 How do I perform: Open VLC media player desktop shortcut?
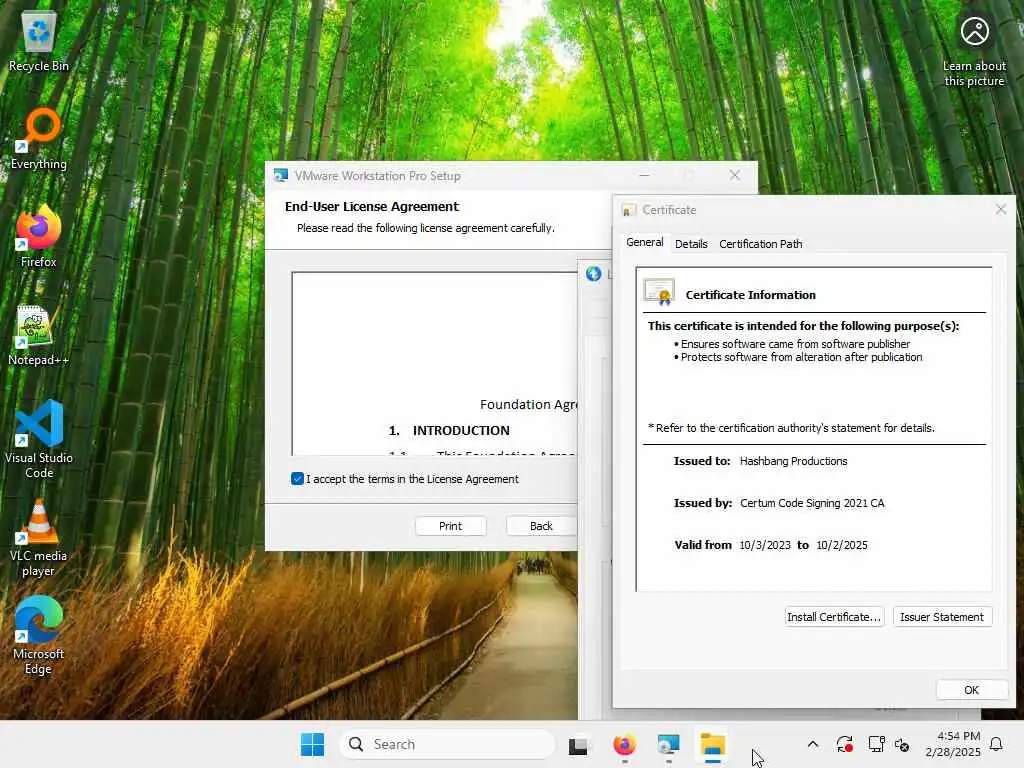(39, 538)
